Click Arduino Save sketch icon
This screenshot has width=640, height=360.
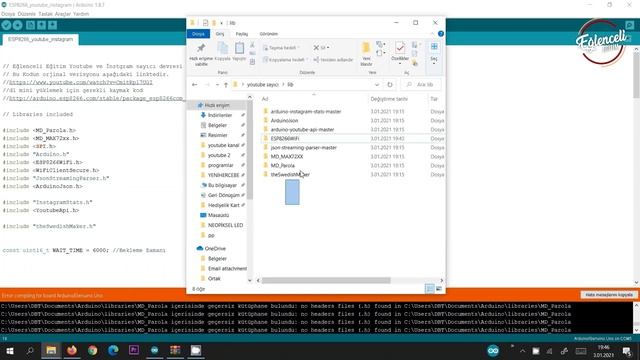(53, 25)
